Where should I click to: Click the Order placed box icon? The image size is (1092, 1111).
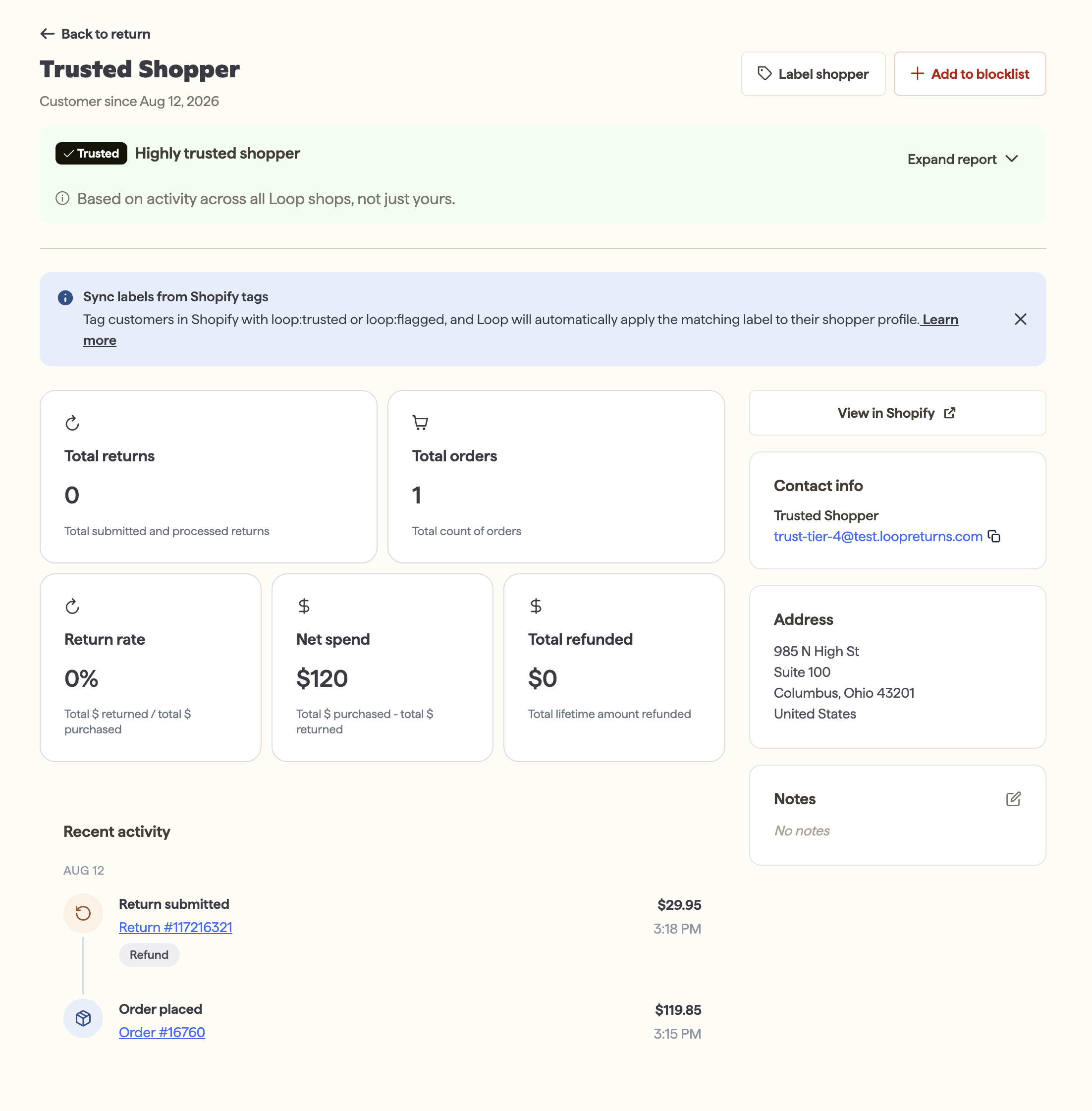click(83, 1018)
